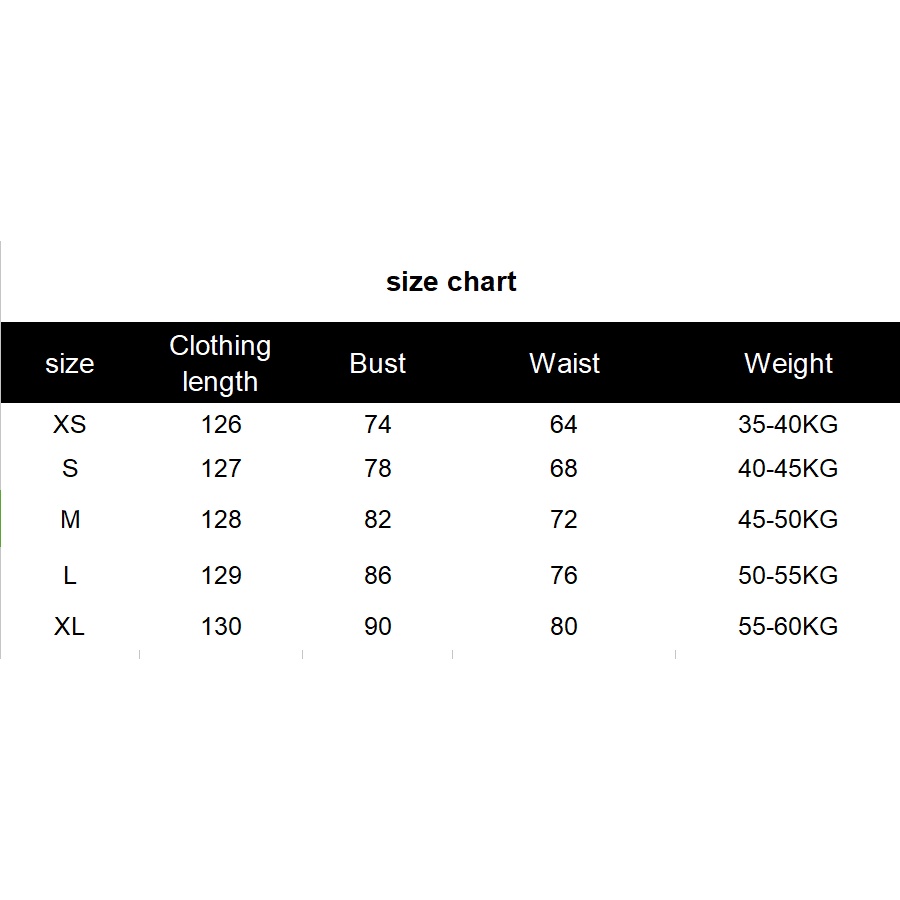This screenshot has height=900, width=900.
Task: Select the 35-40KG weight cell
Action: point(788,425)
